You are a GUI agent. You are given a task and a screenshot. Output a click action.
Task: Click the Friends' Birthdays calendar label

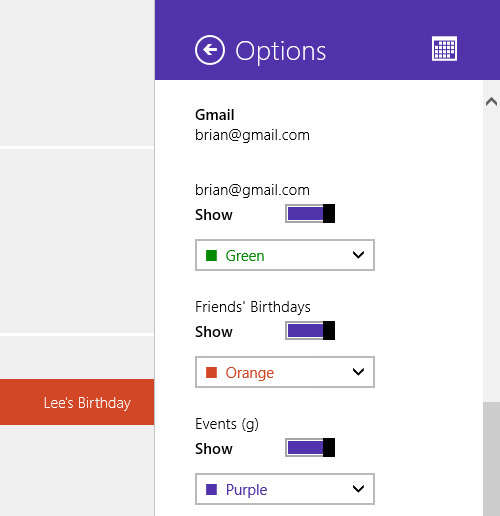[253, 307]
